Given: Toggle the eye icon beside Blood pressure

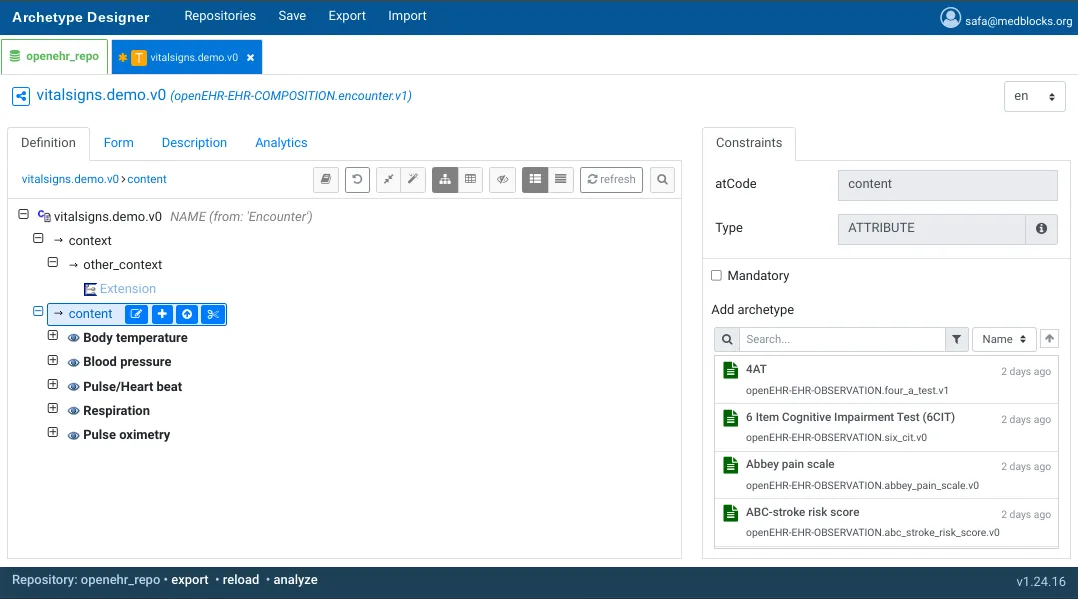Looking at the screenshot, I should pyautogui.click(x=73, y=363).
